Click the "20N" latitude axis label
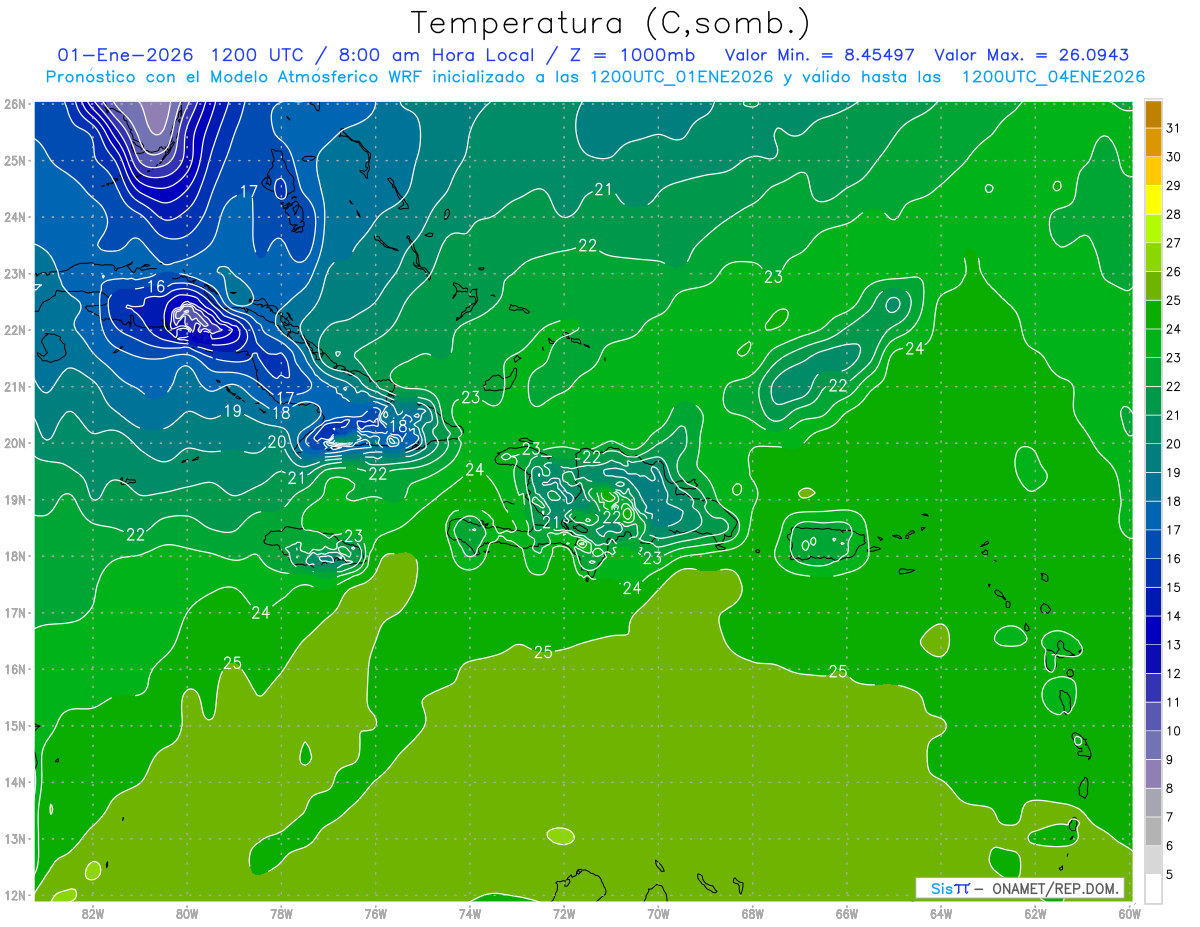1200x927 pixels. pyautogui.click(x=14, y=443)
